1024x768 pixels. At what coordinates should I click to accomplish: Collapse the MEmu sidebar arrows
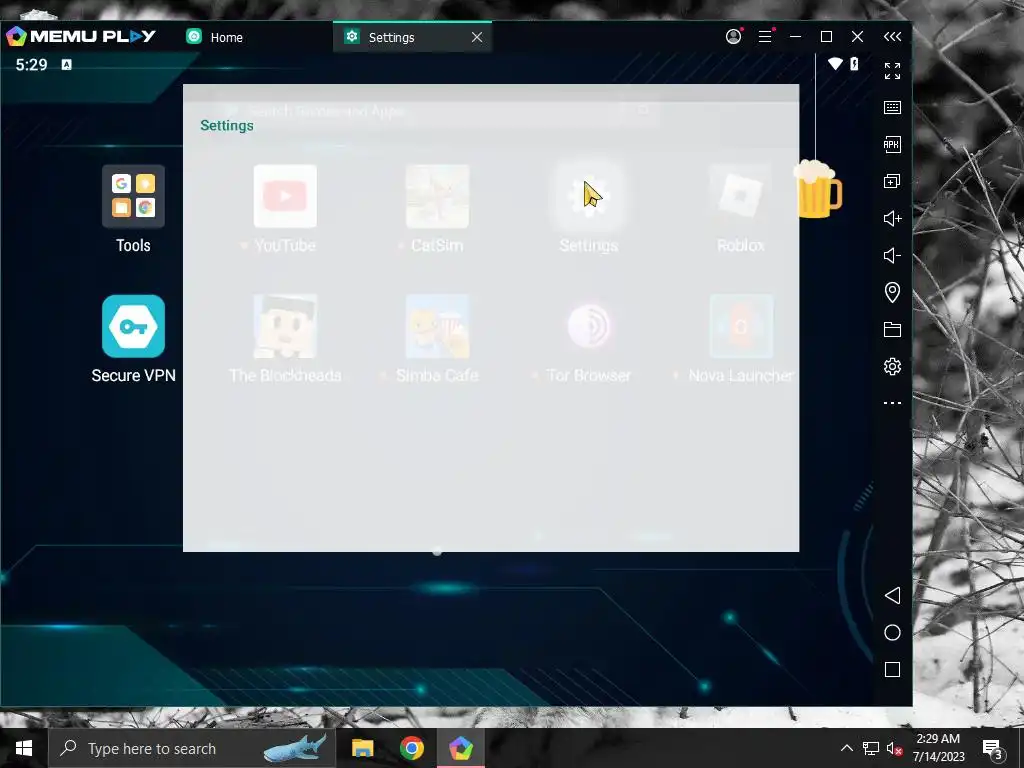click(x=892, y=37)
